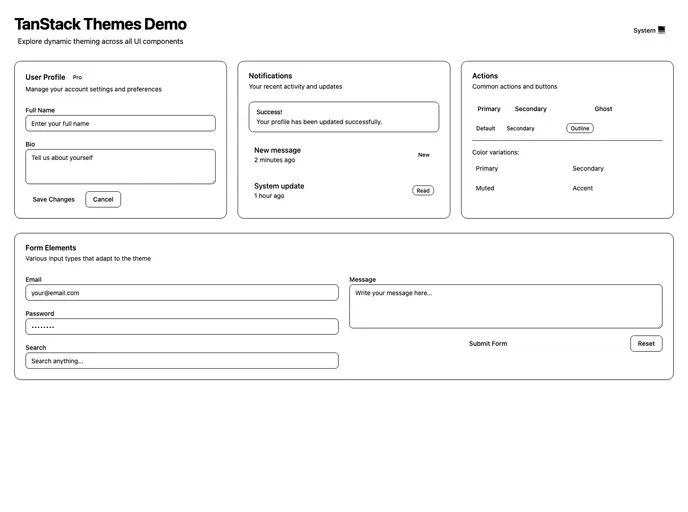The width and height of the screenshot is (688, 512).
Task: Click the Color variations: label
Action: tap(495, 152)
